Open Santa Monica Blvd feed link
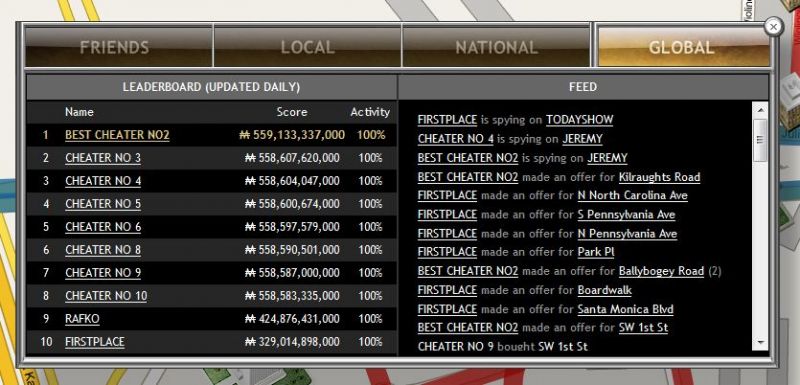800x385 pixels. [x=626, y=309]
